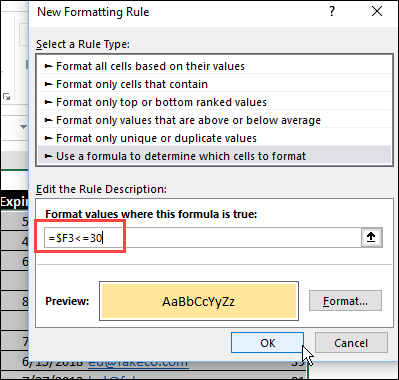This screenshot has width=399, height=380.
Task: Click the yellow AaBbCcYyZz preview swatch
Action: (199, 301)
